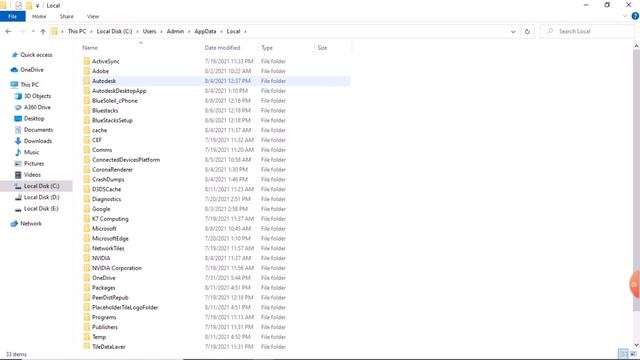Screen dimensions: 640x360
Task: Select the Comms folder icon
Action: point(87,150)
